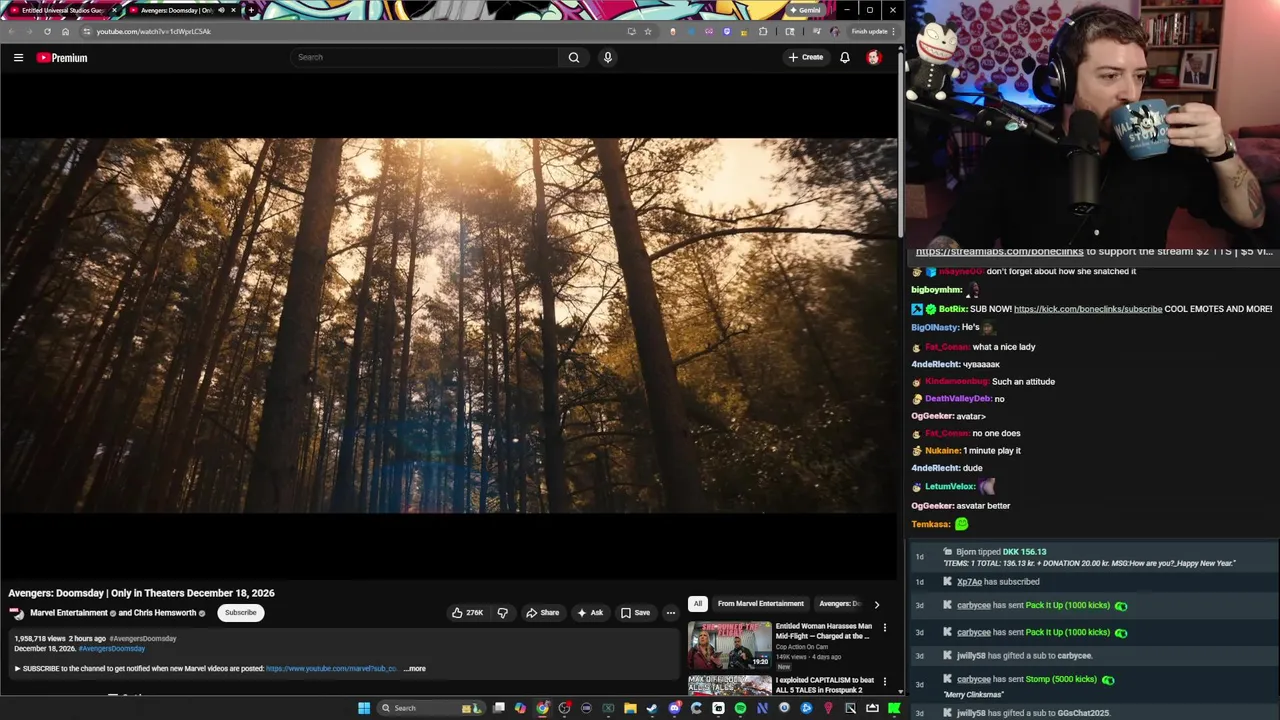Click username carbycee in Stomp event

[974, 680]
